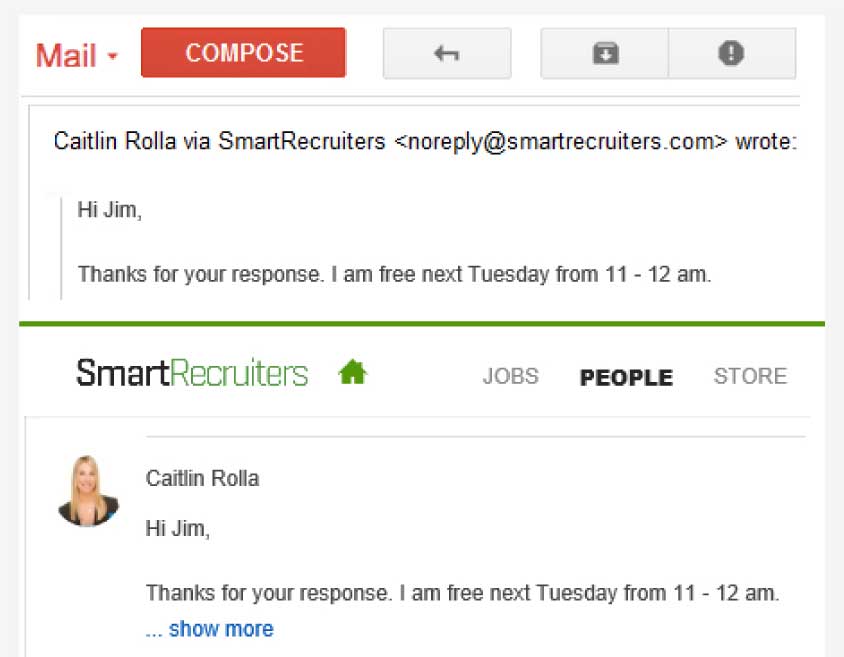844x657 pixels.
Task: Archive the message with the archive icon
Action: point(605,53)
